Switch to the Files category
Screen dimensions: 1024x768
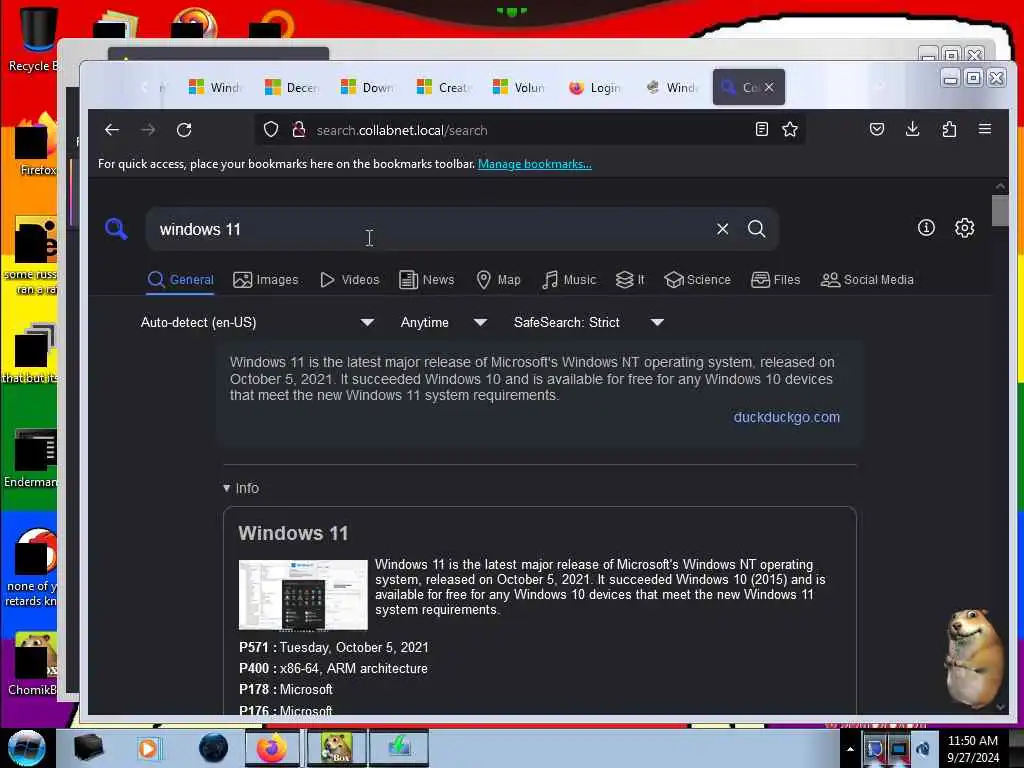775,280
